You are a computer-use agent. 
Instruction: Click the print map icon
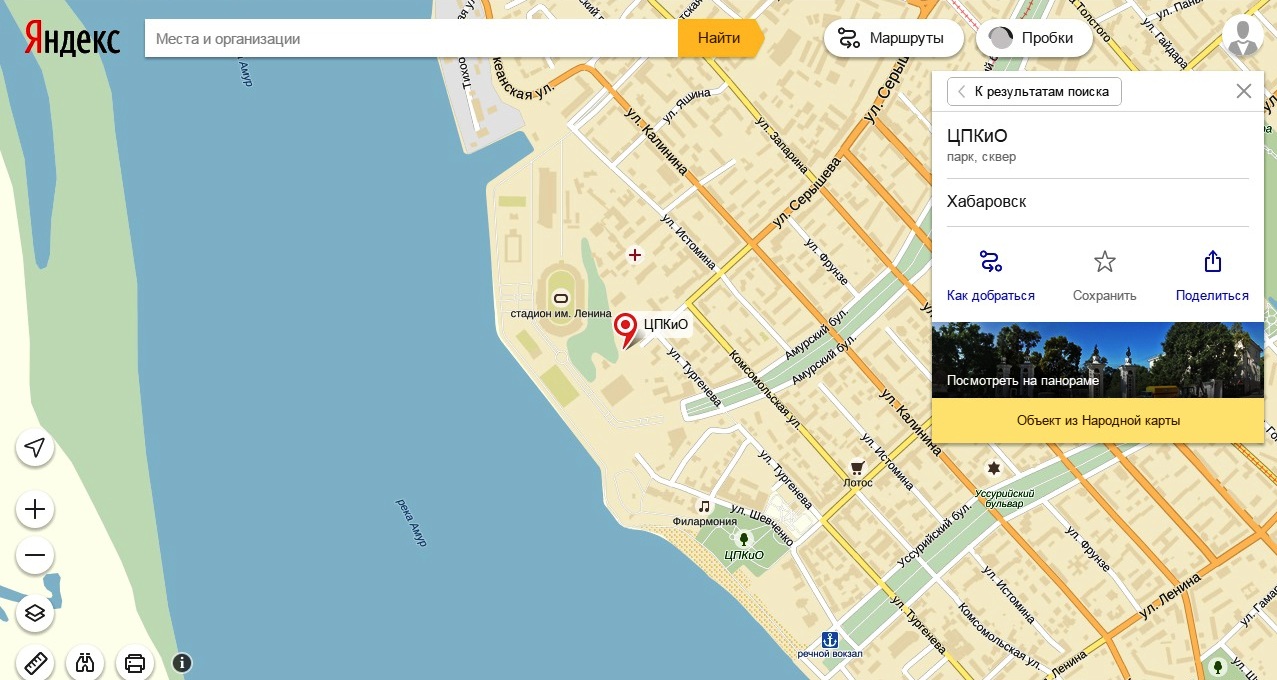pos(135,662)
